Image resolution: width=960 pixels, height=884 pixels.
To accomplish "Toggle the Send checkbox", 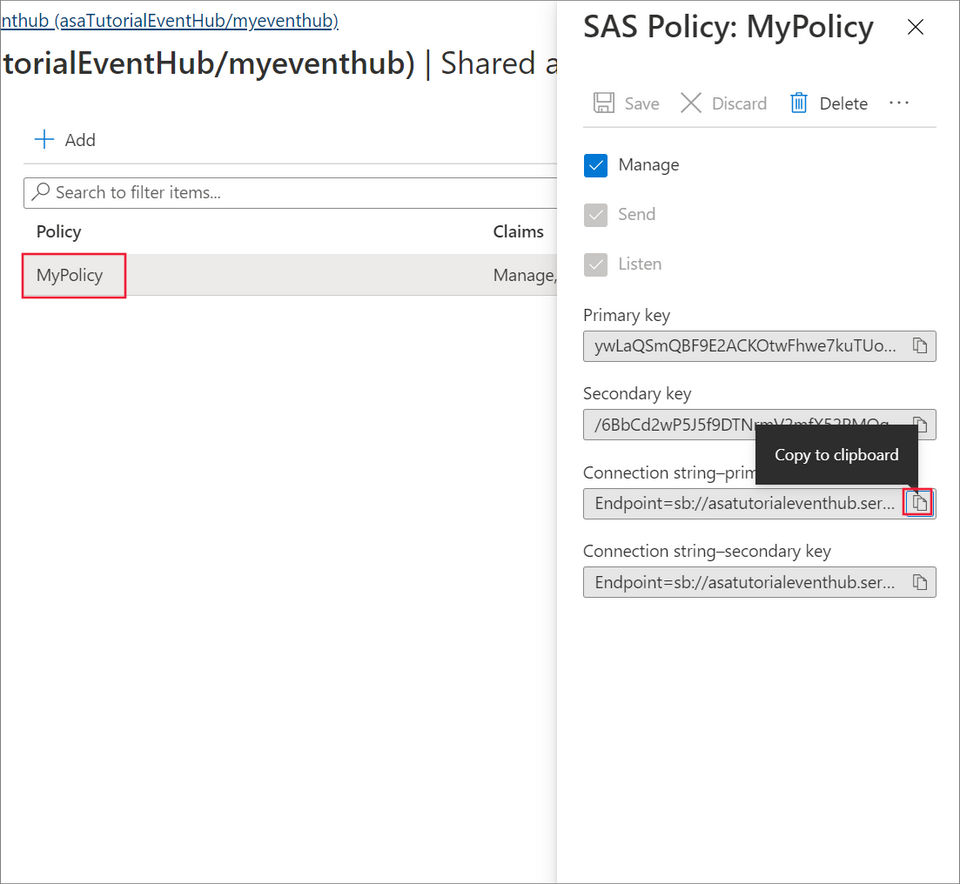I will 596,215.
